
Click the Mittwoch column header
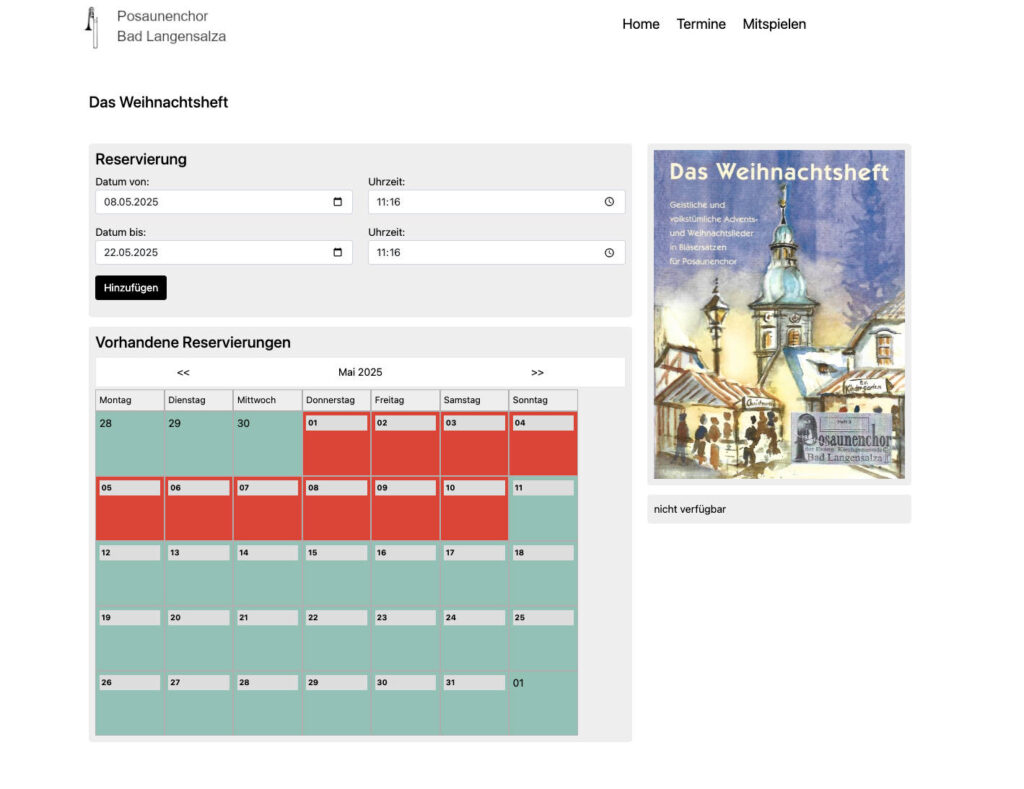coord(267,400)
